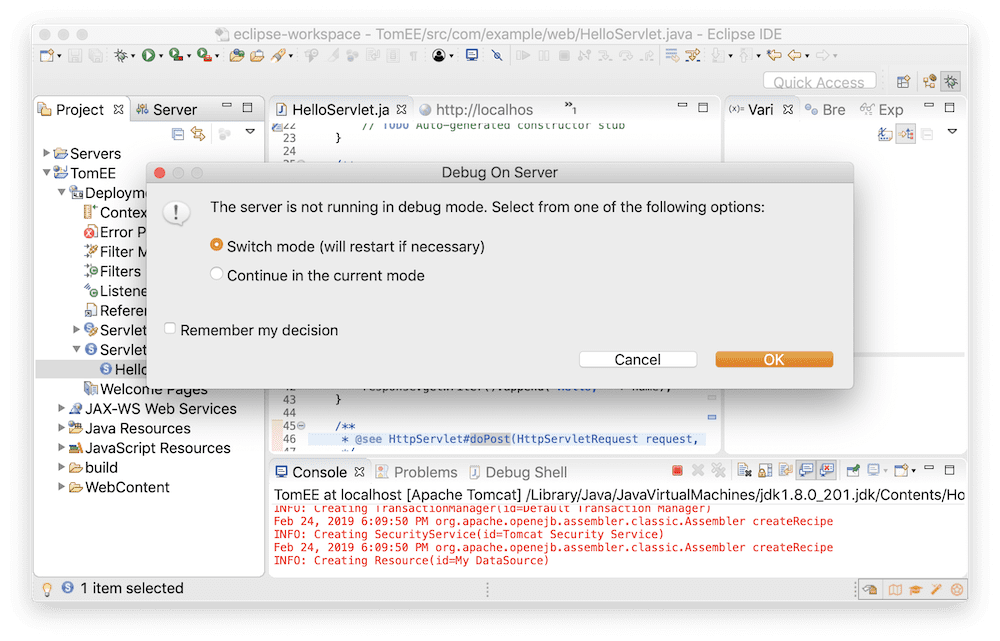The image size is (1000, 641).
Task: Minimize the editor area panel
Action: [x=682, y=105]
